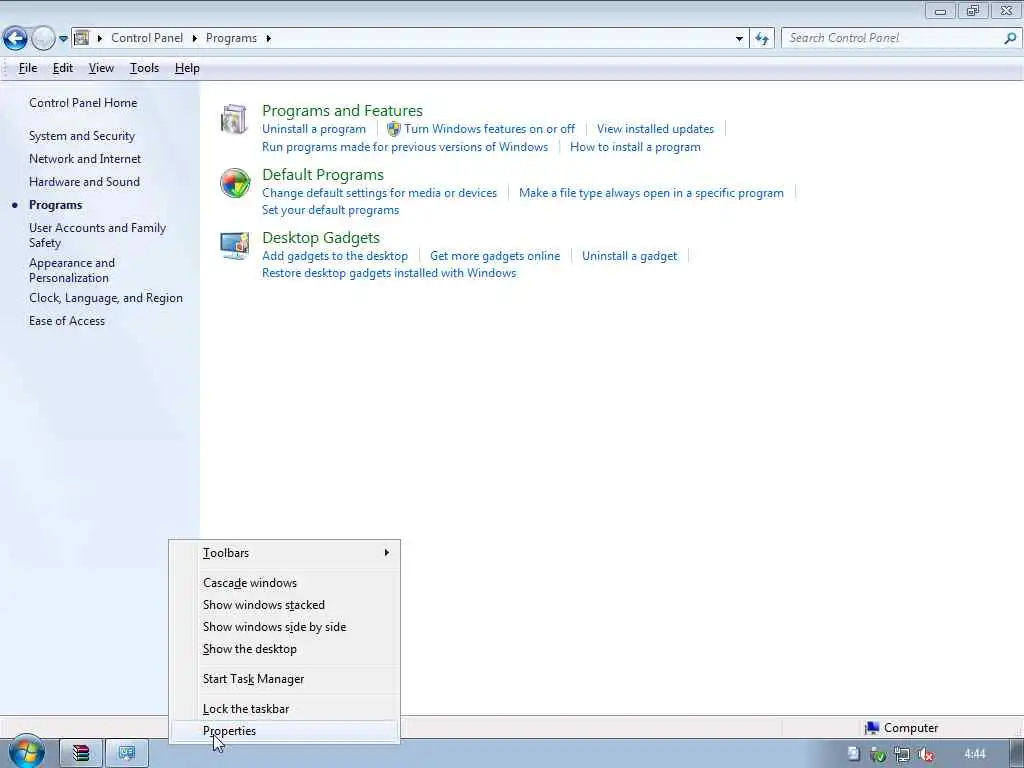Expand the arrow after Programs breadcrumb
Image resolution: width=1024 pixels, height=768 pixels.
pyautogui.click(x=268, y=39)
